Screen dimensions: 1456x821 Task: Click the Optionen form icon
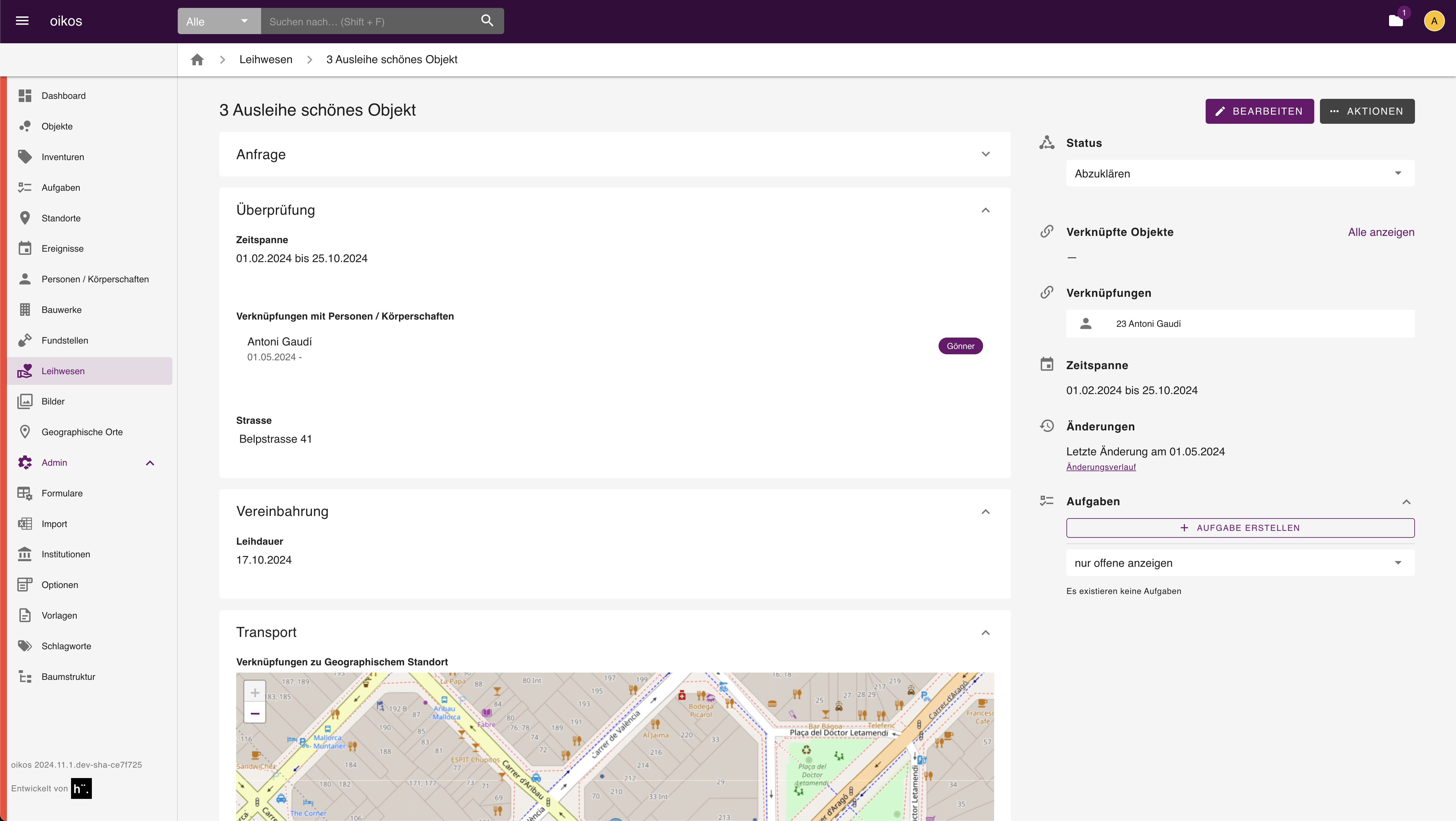coord(25,585)
